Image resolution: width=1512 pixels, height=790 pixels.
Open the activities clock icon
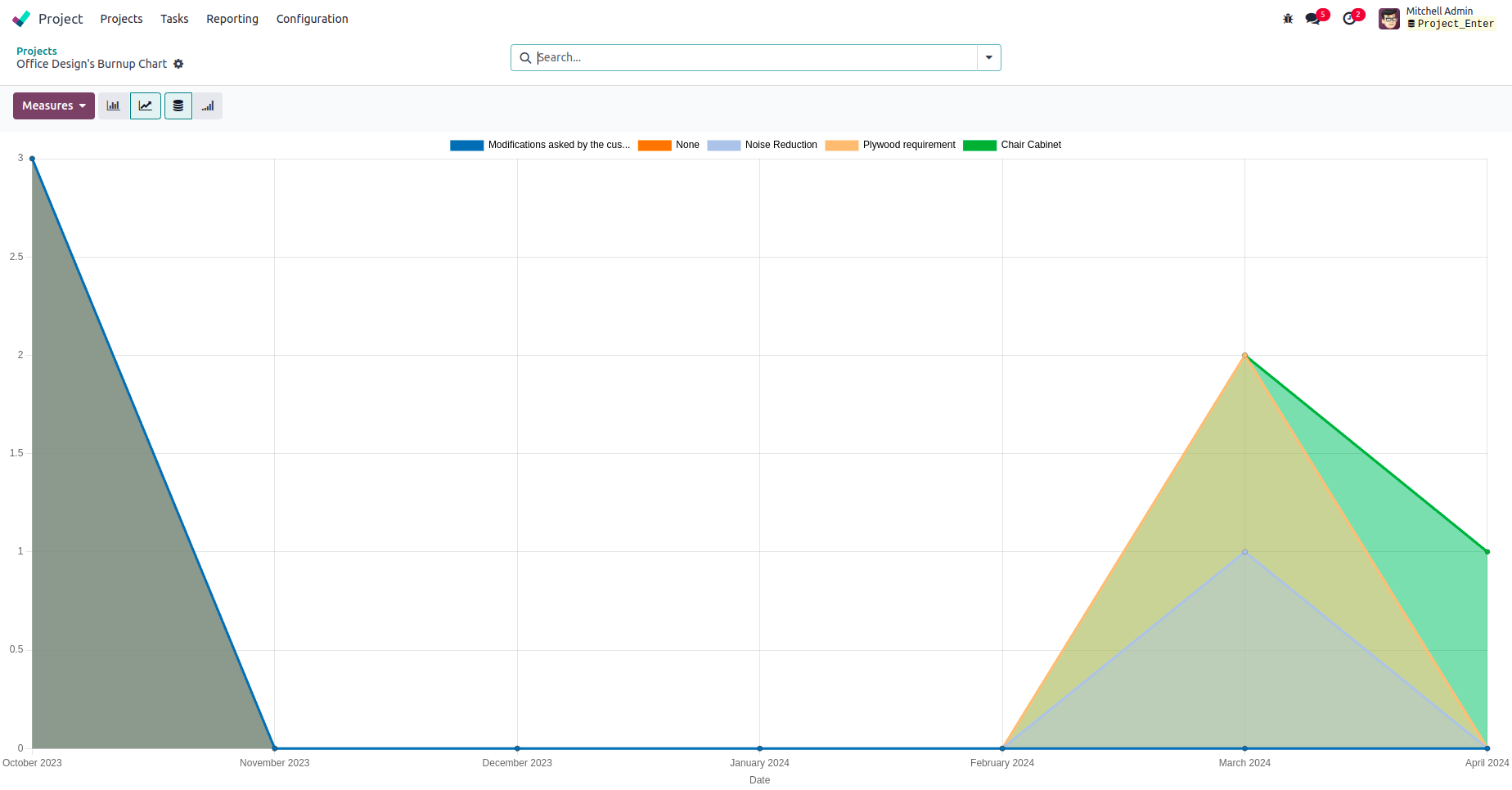point(1351,19)
